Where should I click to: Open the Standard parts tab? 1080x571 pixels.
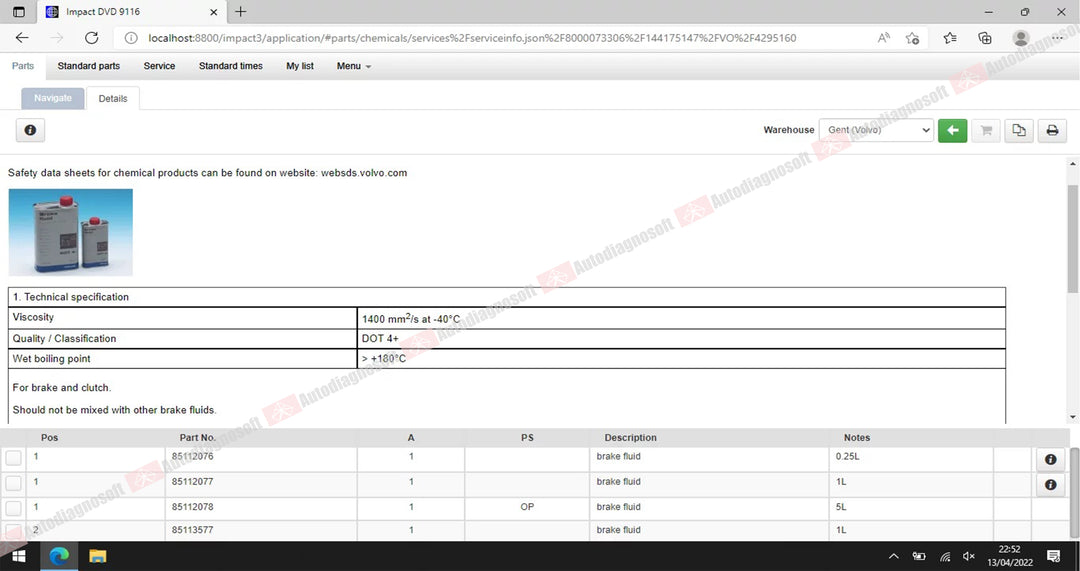pos(89,66)
